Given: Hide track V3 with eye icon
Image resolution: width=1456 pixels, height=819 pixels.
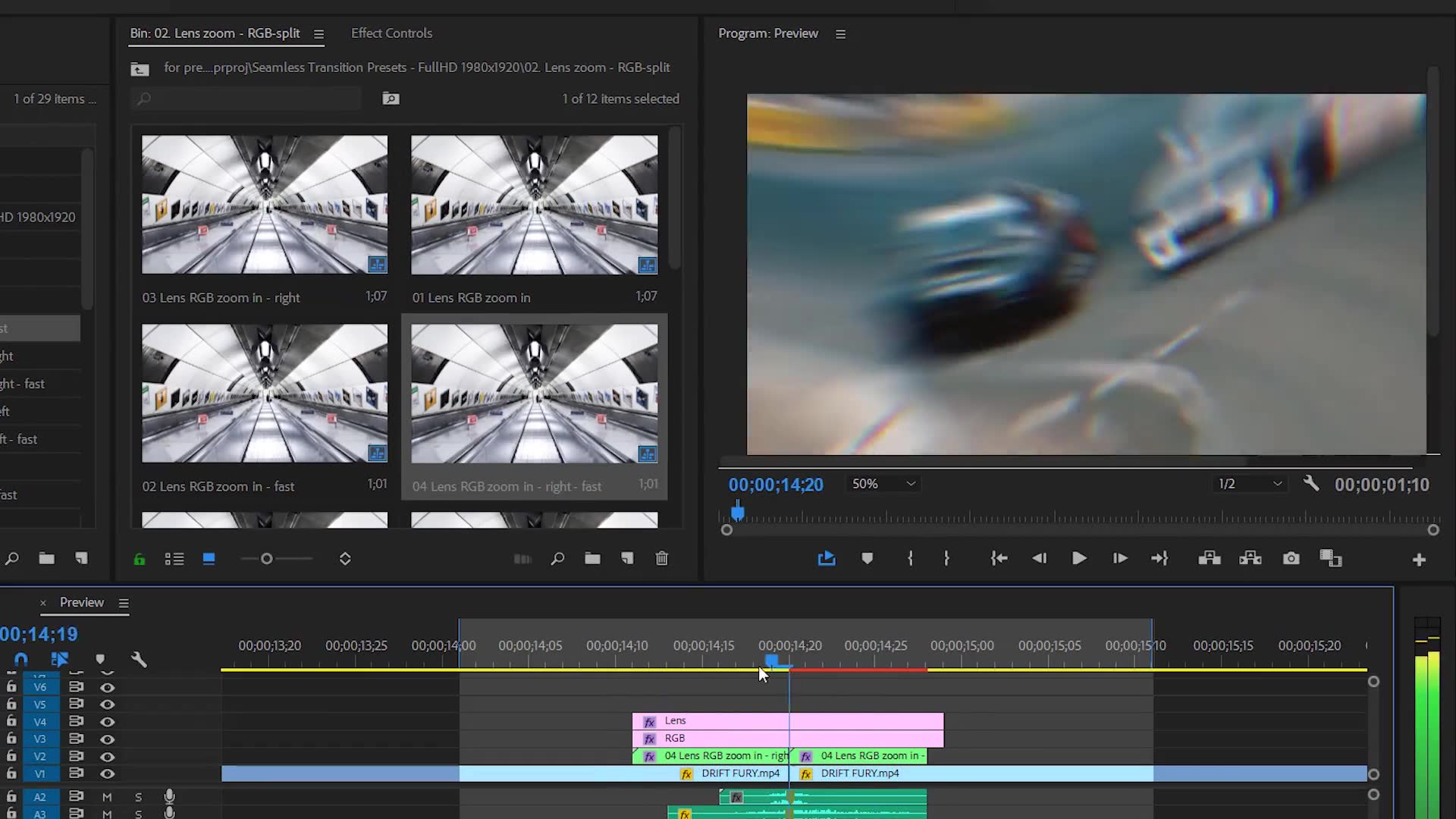Looking at the screenshot, I should coord(108,739).
